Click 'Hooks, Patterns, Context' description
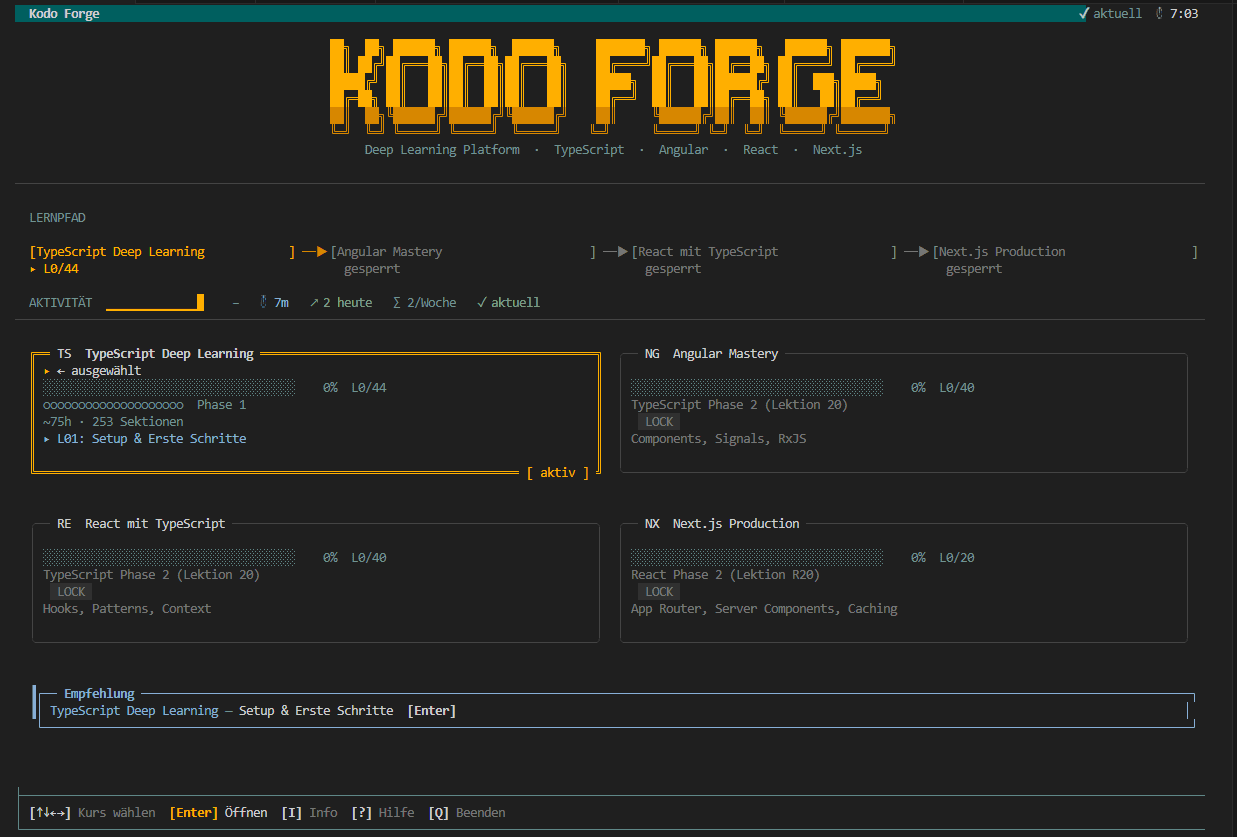The width and height of the screenshot is (1237, 837). [127, 609]
